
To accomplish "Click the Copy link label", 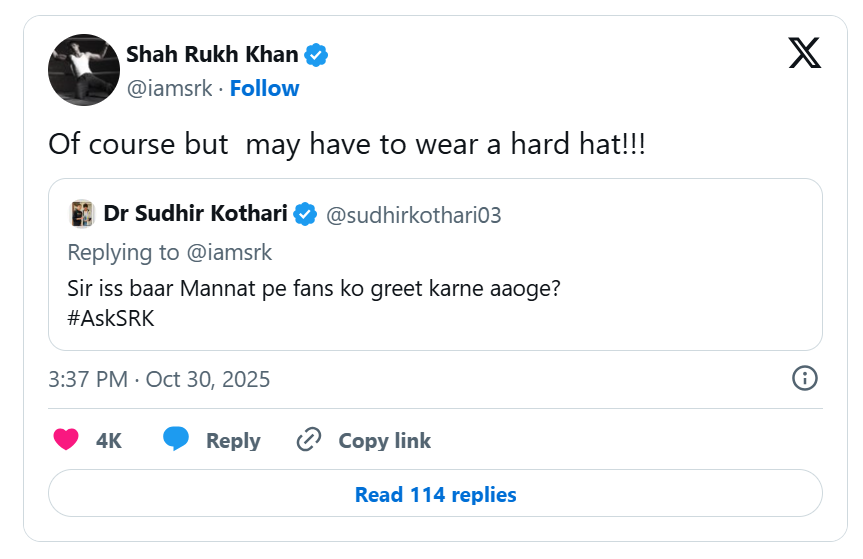I will (384, 440).
